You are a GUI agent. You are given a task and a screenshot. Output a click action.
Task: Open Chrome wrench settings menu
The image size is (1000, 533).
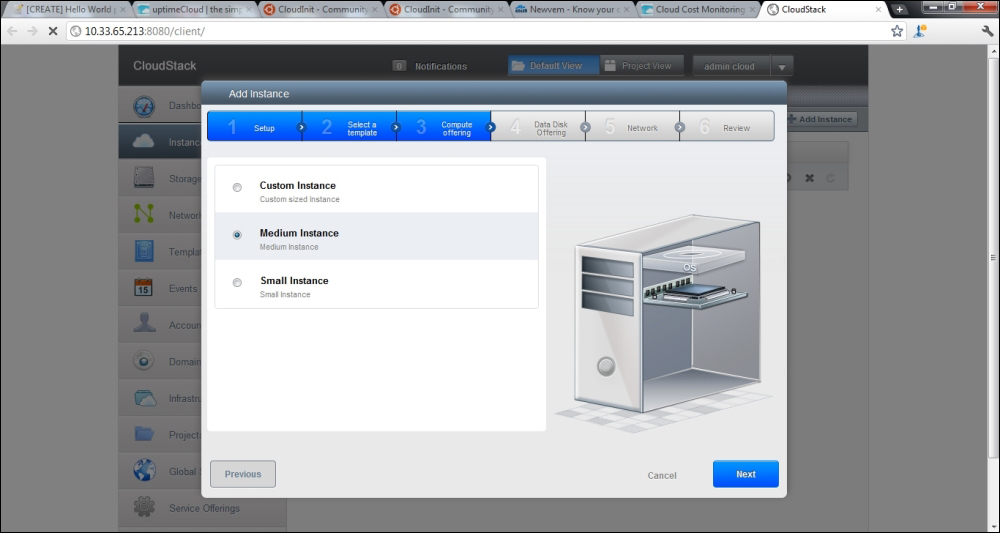pos(987,31)
